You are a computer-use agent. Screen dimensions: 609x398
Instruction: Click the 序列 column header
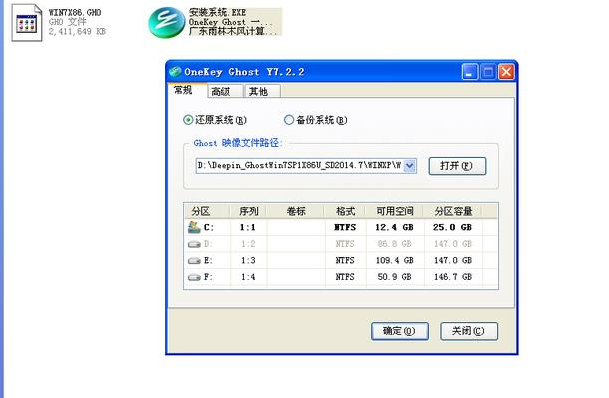(x=248, y=211)
